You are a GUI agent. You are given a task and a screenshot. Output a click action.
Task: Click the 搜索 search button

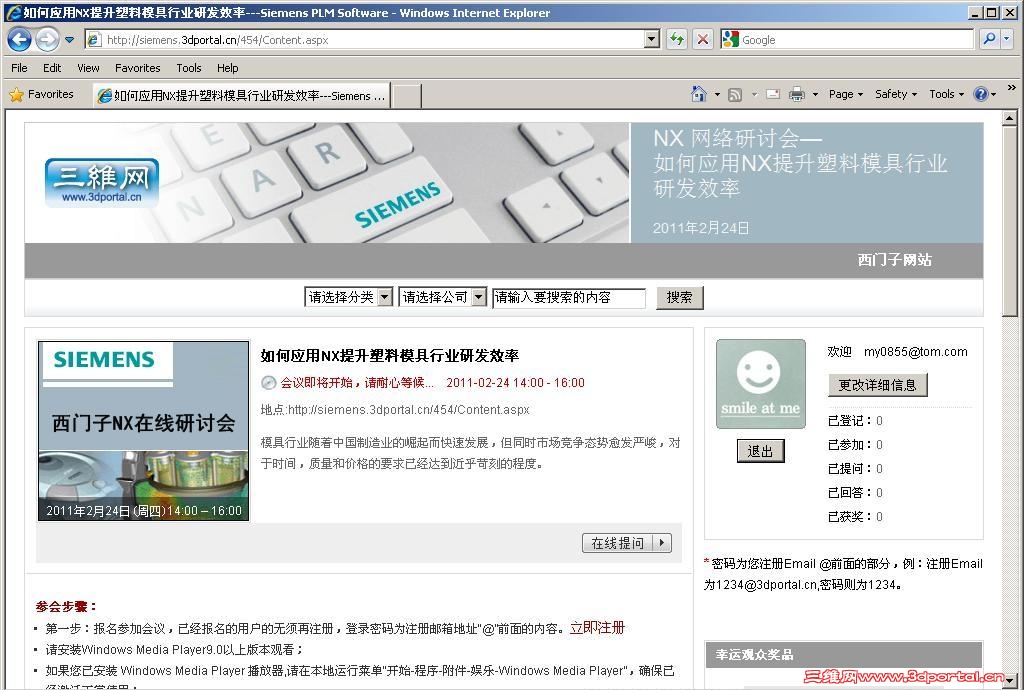(679, 298)
